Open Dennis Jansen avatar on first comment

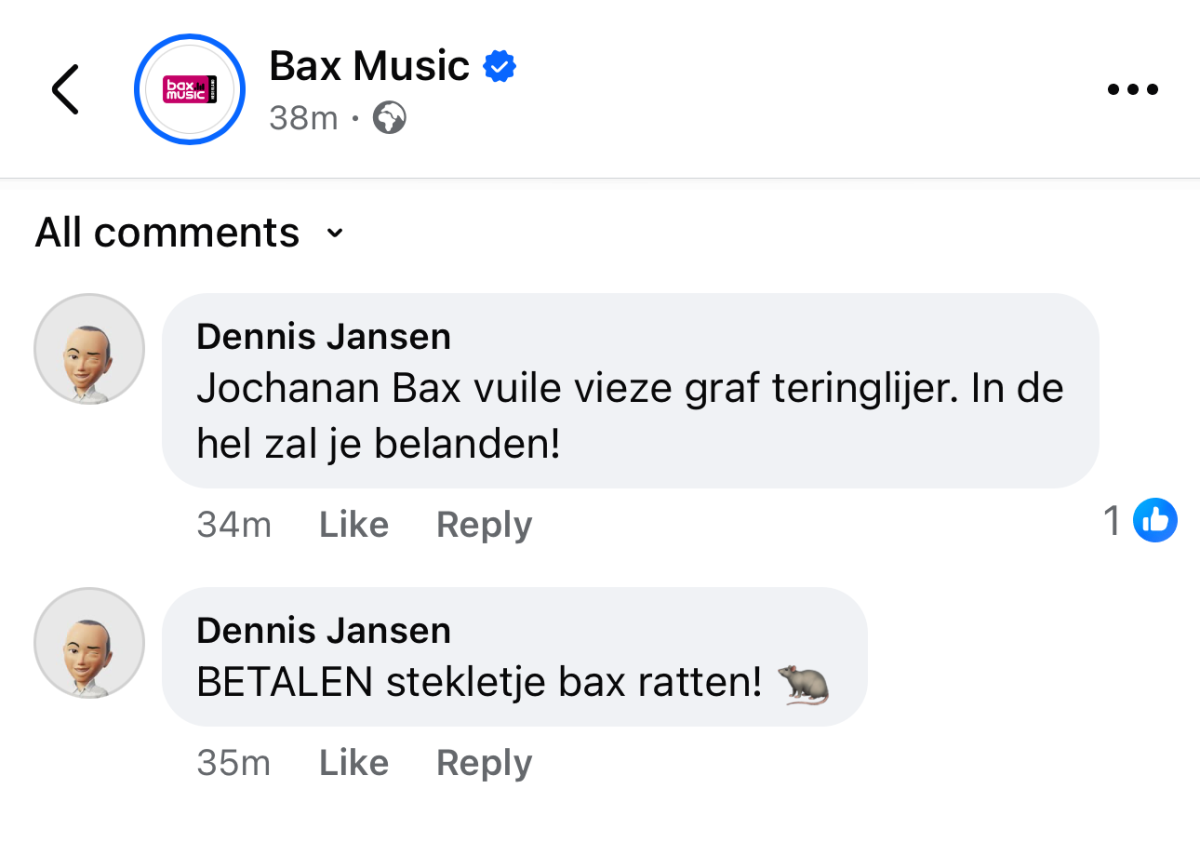coord(89,348)
